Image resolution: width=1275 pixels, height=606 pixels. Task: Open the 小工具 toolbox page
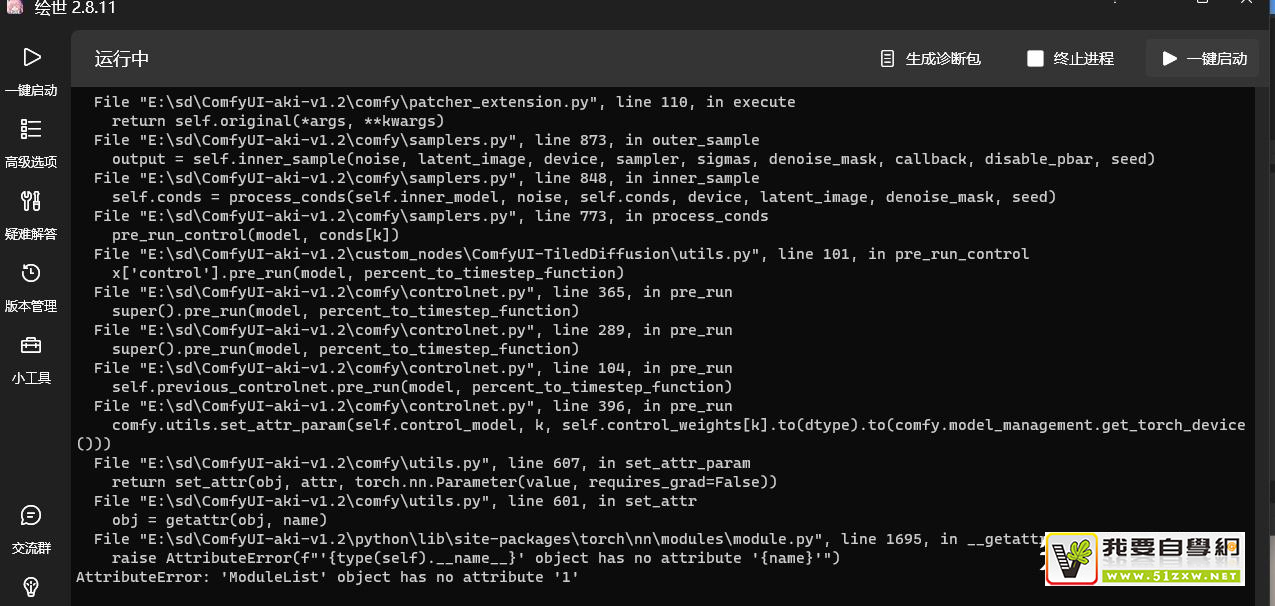31,358
